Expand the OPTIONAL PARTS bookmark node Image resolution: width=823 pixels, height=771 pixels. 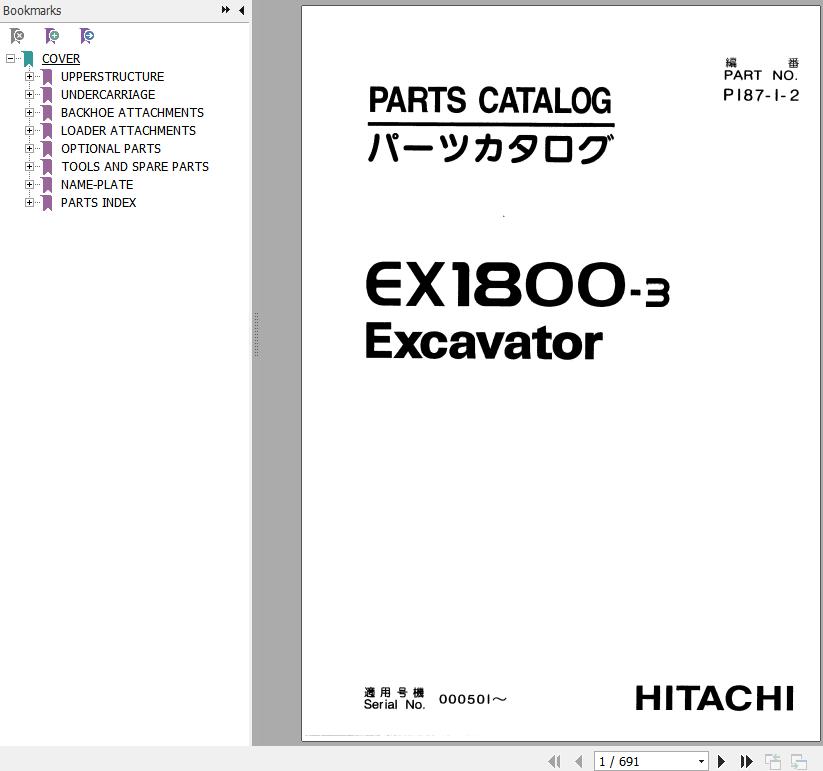(29, 149)
